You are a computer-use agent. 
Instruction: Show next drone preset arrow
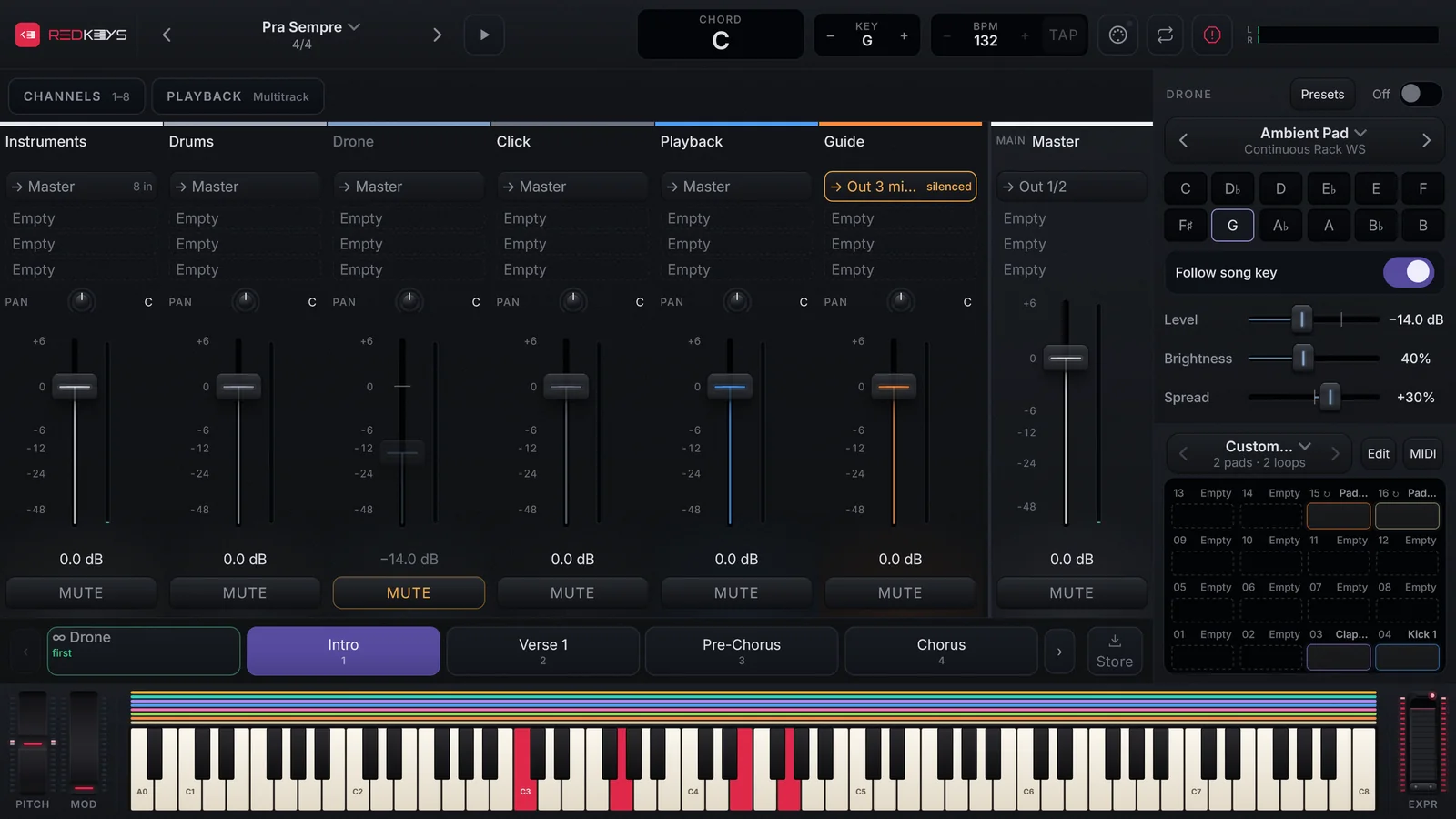point(1426,140)
